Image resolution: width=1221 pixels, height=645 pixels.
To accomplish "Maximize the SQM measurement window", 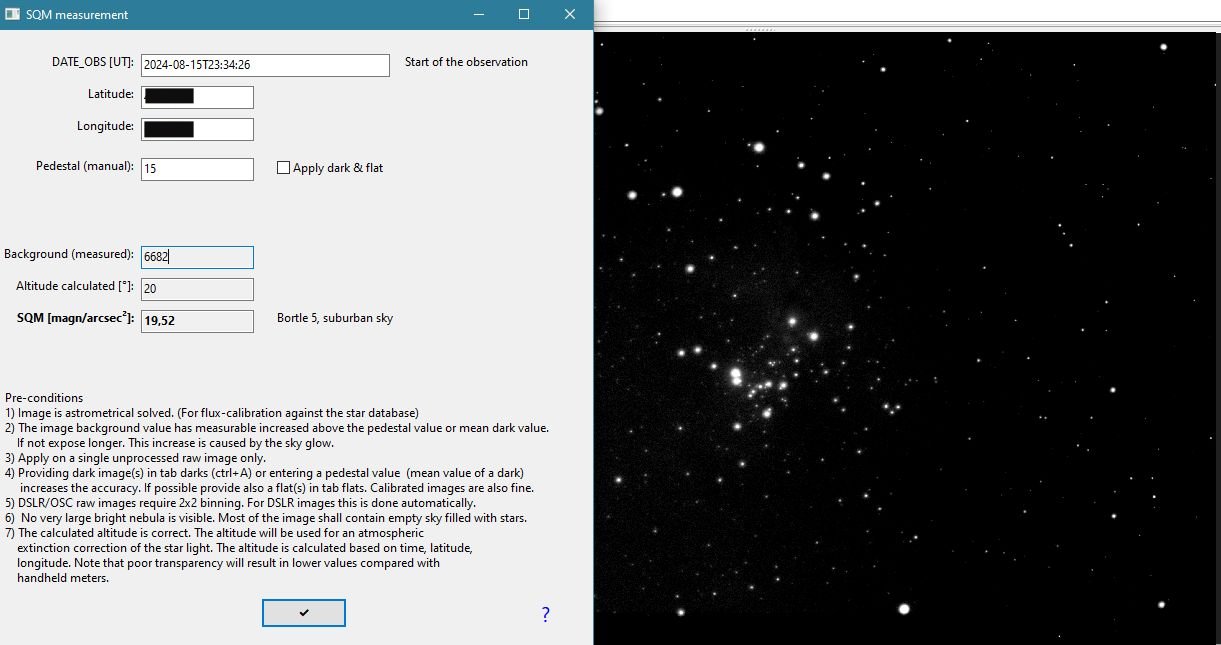I will 524,15.
